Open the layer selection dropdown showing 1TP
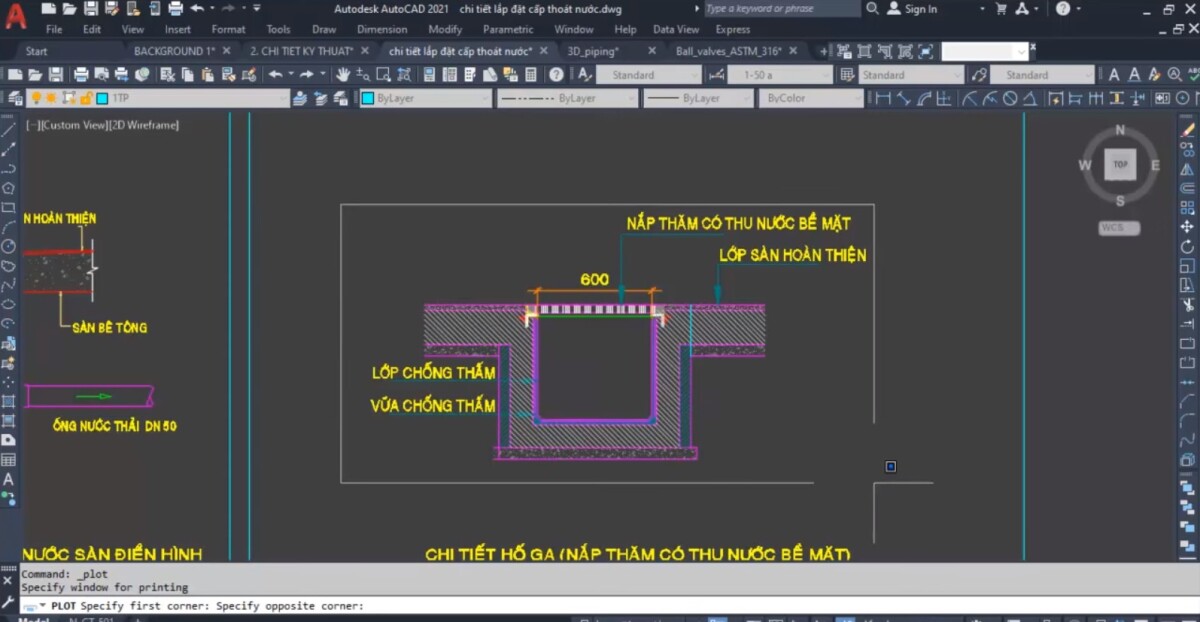 pyautogui.click(x=285, y=97)
